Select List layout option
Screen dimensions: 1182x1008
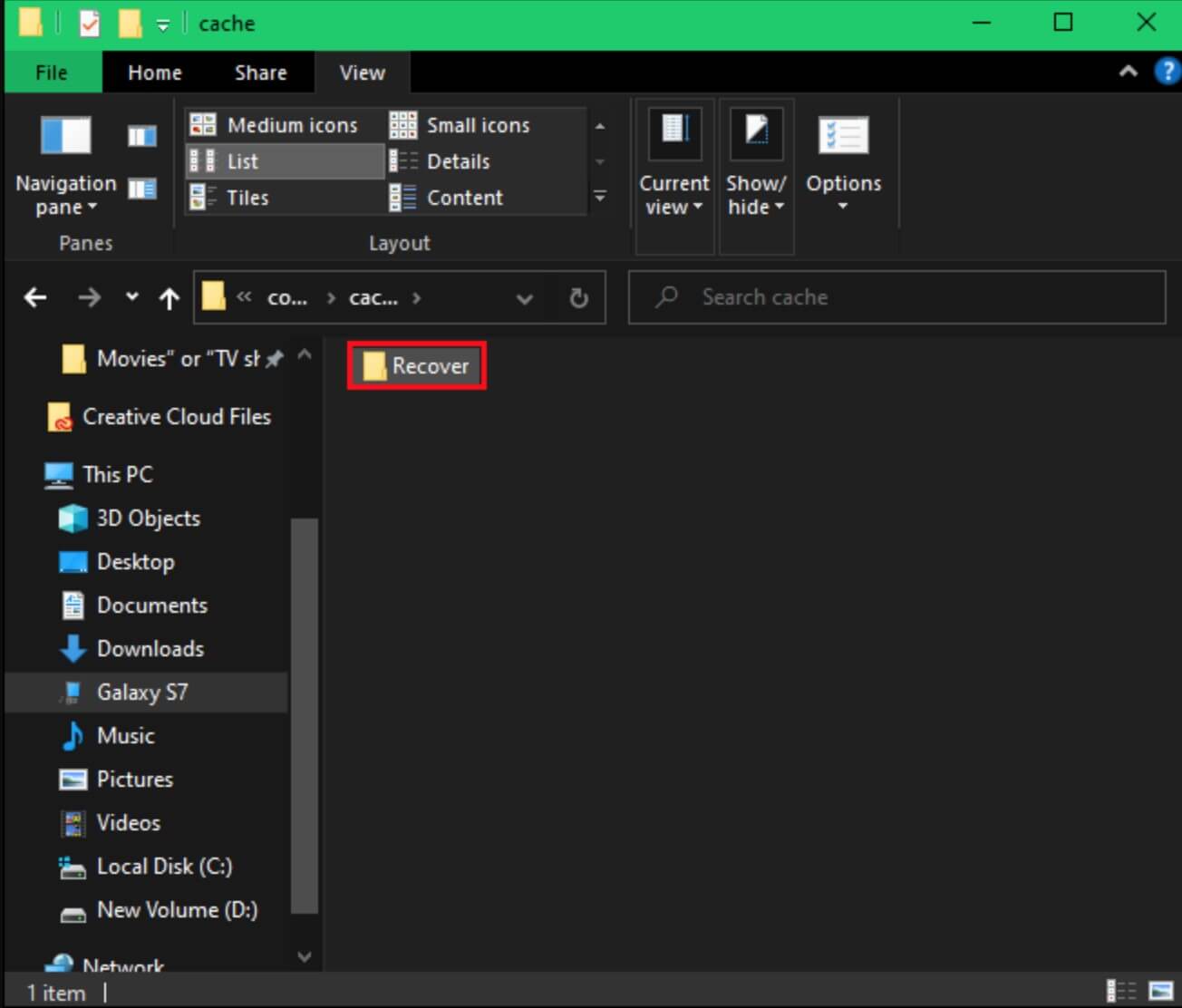[286, 161]
